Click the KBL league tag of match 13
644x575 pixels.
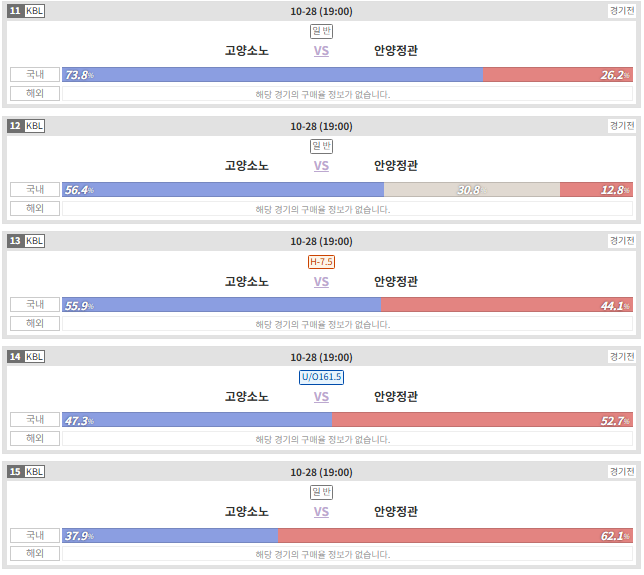click(34, 241)
